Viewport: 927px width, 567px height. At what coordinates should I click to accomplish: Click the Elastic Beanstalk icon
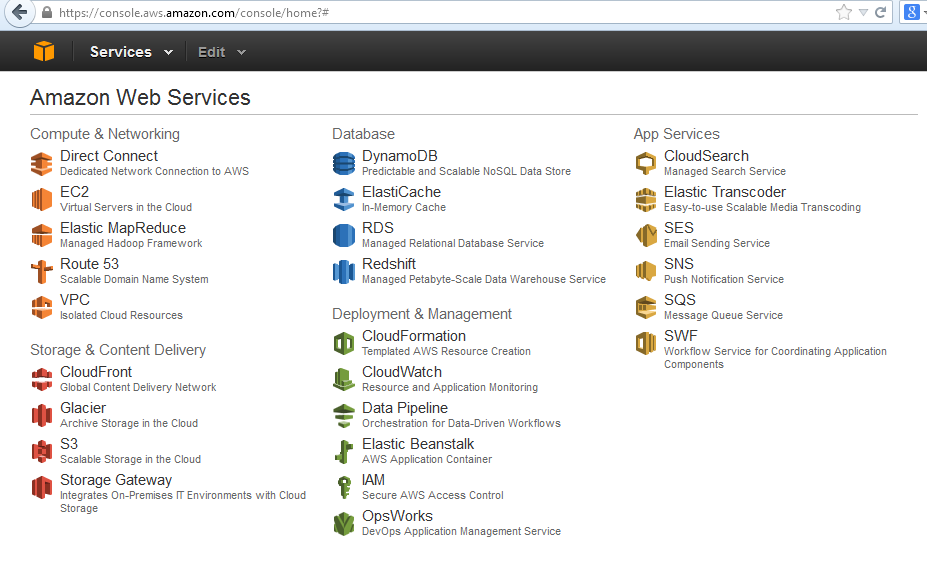343,452
